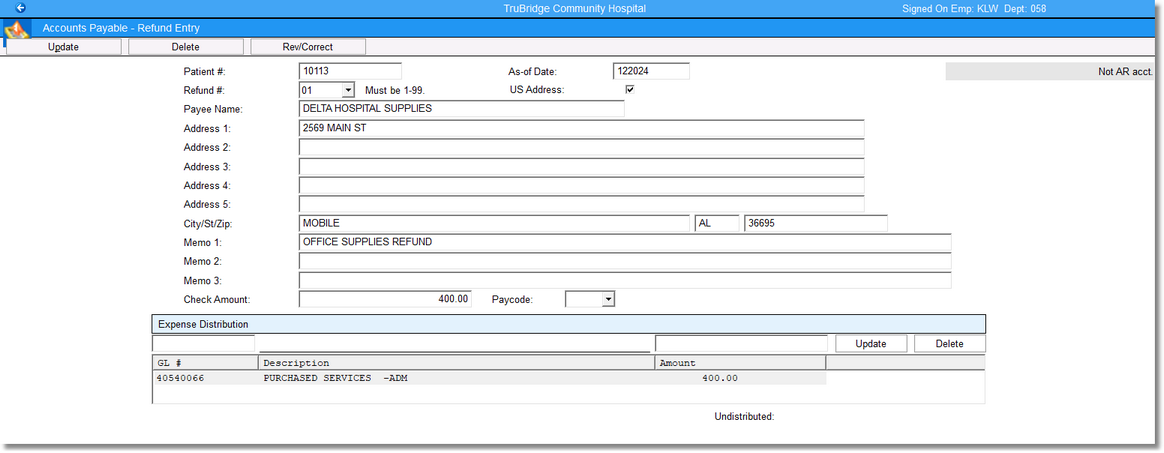Click the GL # column header

(x=205, y=363)
